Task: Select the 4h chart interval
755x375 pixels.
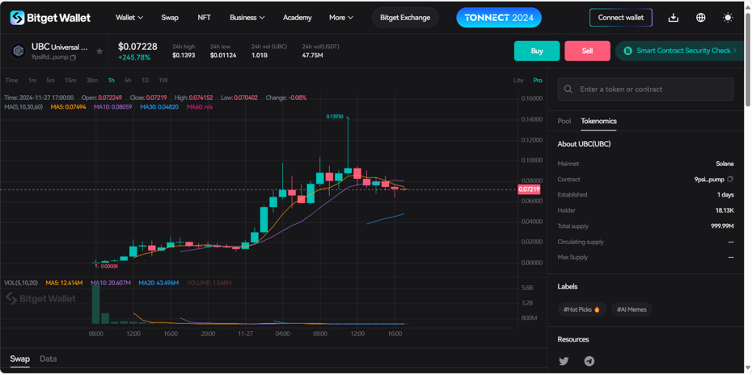Action: pos(128,80)
